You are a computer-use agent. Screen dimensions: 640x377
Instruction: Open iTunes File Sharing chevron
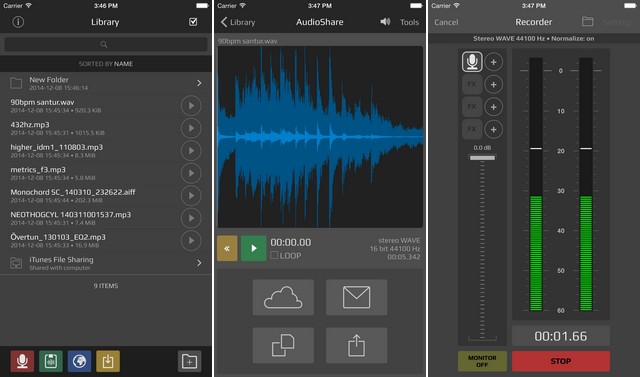[199, 263]
